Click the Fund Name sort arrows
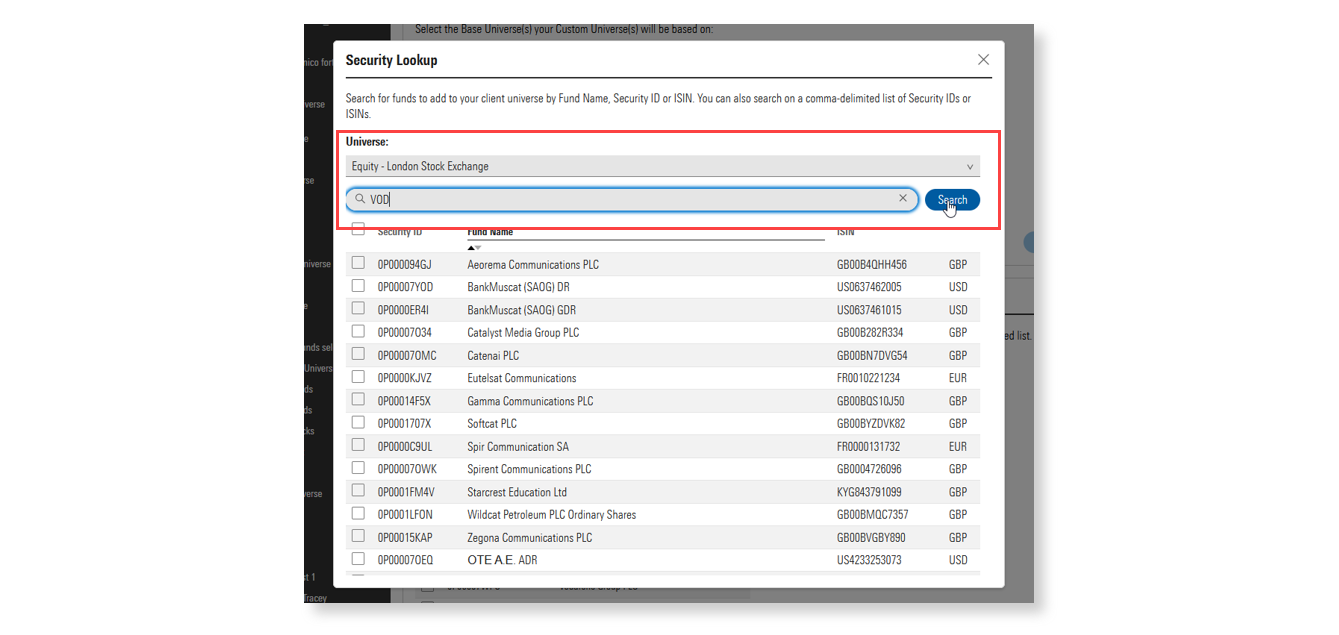 (x=475, y=247)
